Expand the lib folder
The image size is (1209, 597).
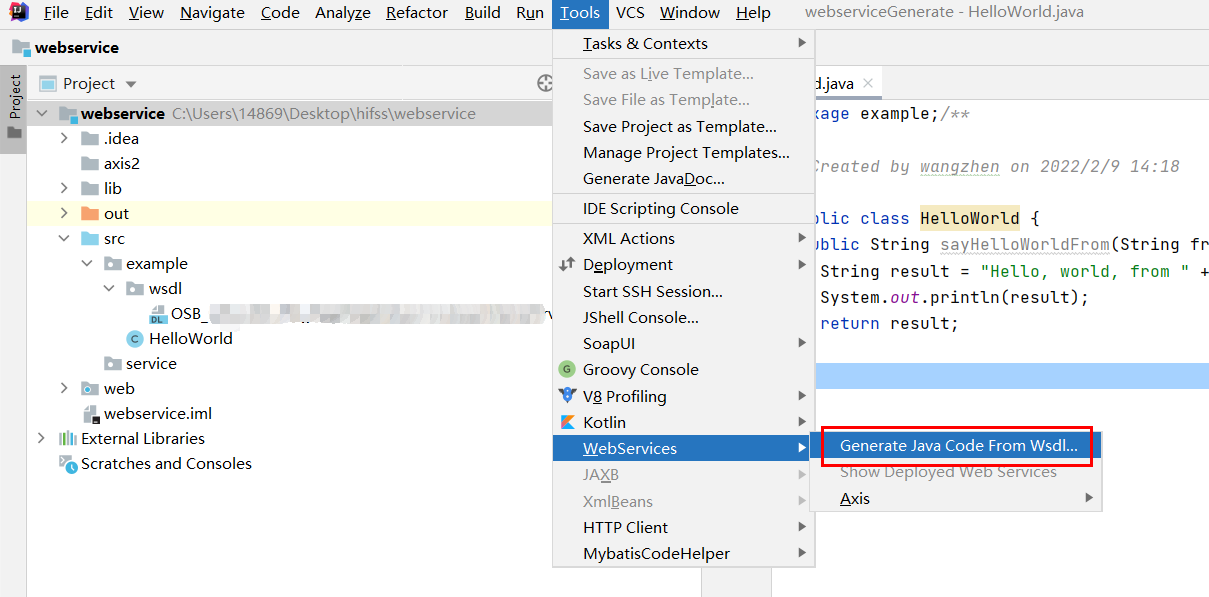click(x=65, y=189)
